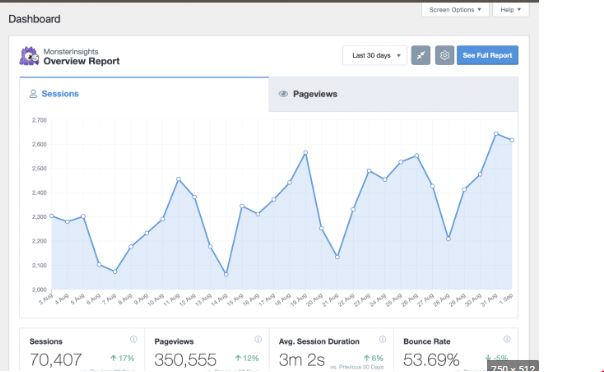Click the See Full Report button
Viewport: 604px width, 372px height.
pyautogui.click(x=487, y=55)
